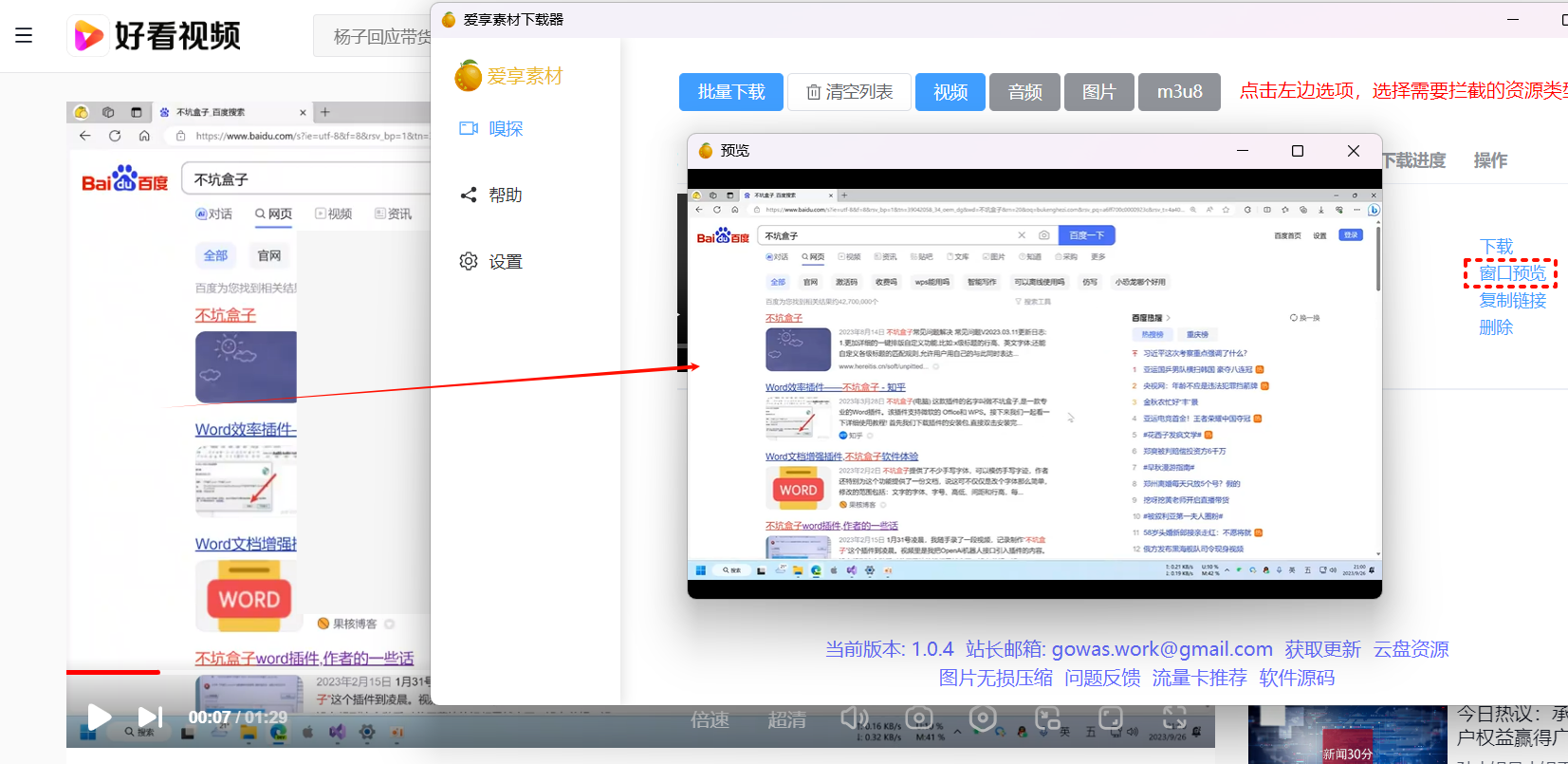
Task: Open the 超清 quality selector
Action: [786, 719]
